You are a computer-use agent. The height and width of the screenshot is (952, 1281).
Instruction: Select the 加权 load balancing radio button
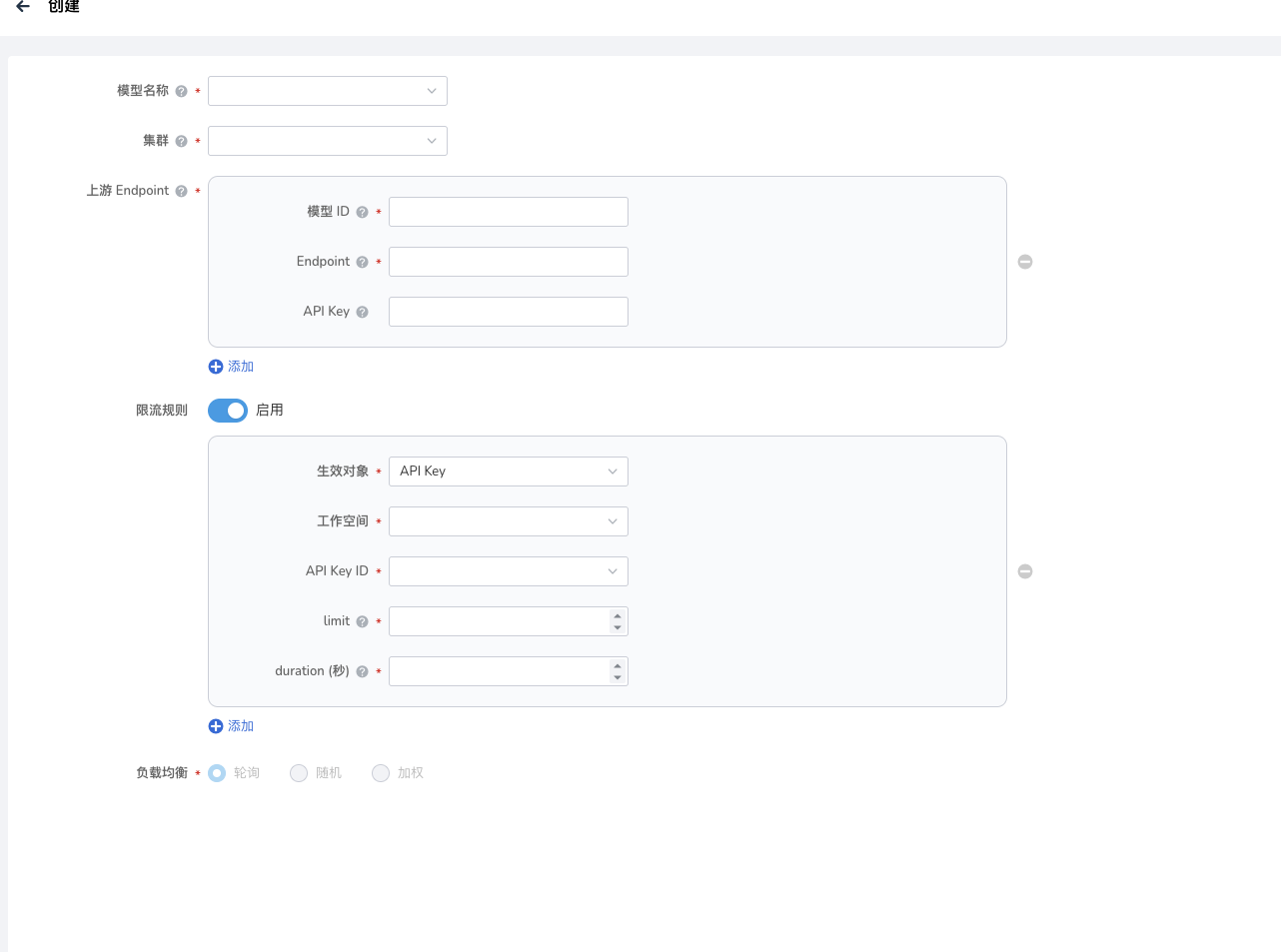381,773
